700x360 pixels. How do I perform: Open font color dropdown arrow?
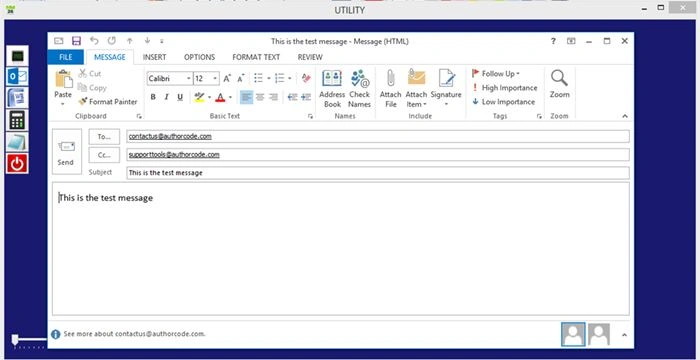230,97
